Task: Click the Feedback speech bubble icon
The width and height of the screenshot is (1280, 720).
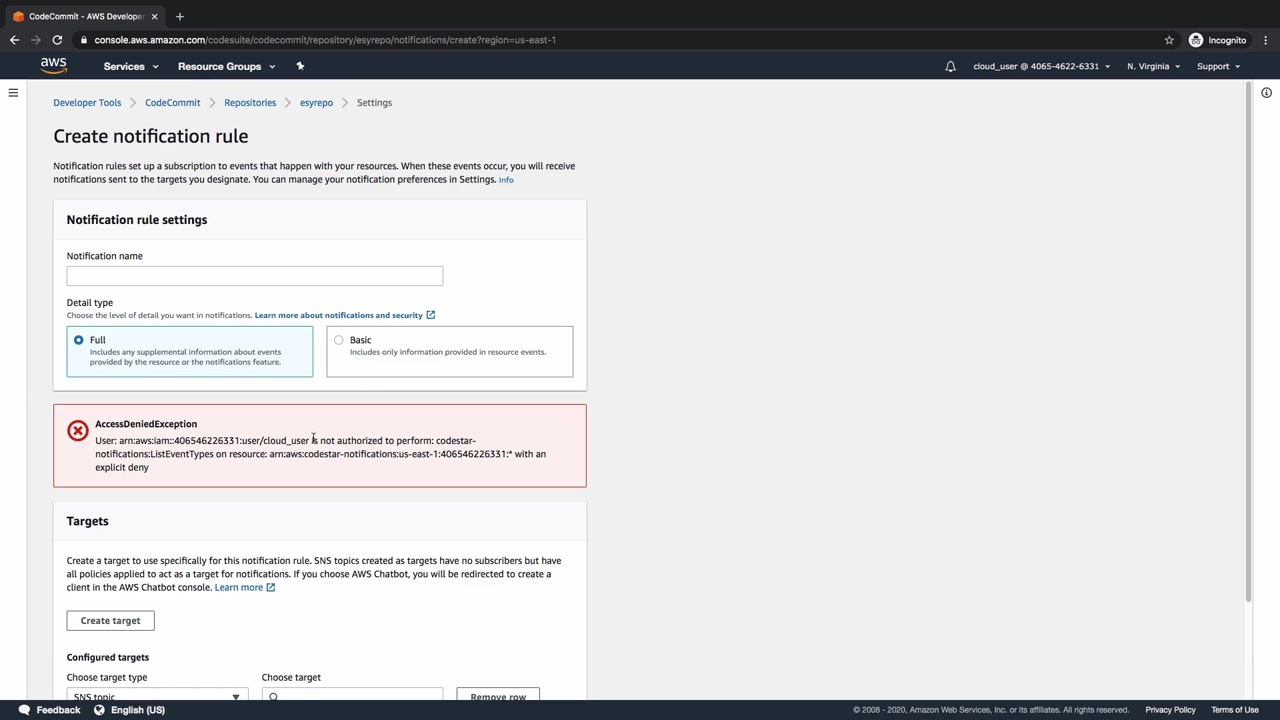Action: pos(24,710)
